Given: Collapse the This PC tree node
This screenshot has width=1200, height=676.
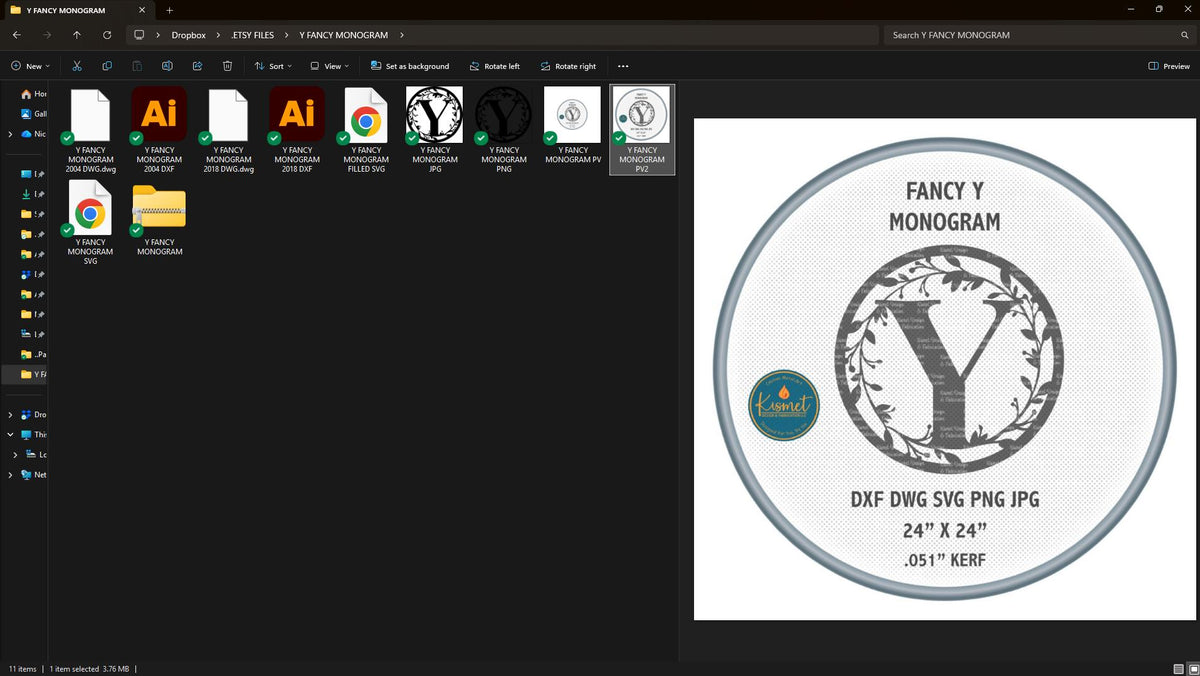Looking at the screenshot, I should (x=11, y=434).
